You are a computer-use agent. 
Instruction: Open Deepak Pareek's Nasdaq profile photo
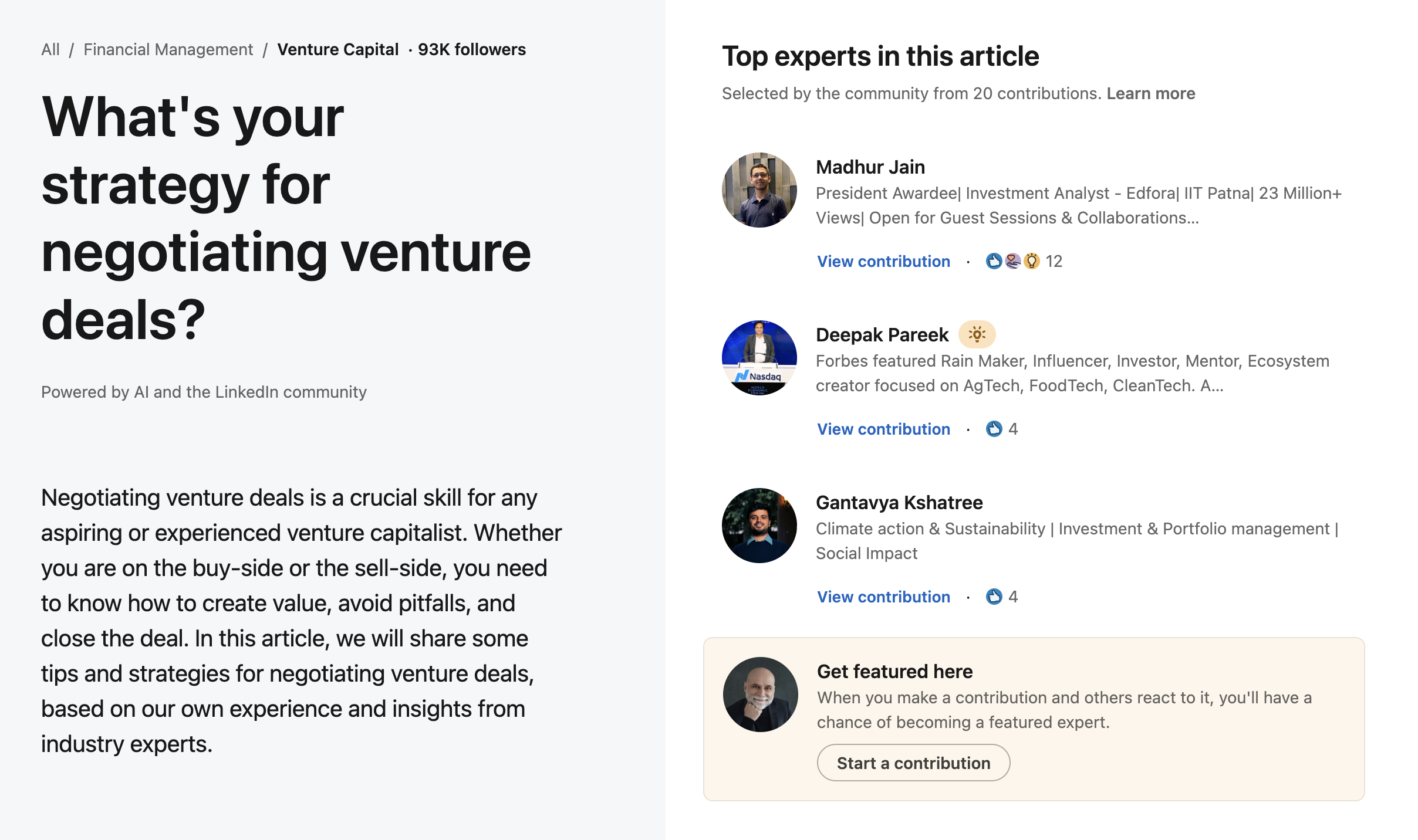(x=759, y=358)
